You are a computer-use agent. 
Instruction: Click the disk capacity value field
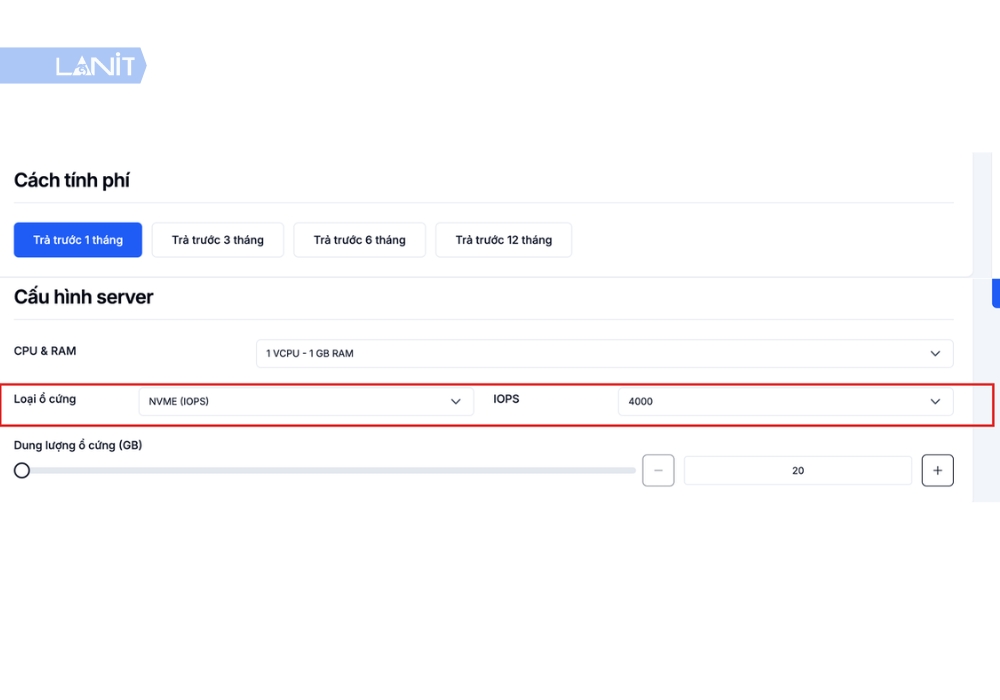pyautogui.click(x=798, y=470)
